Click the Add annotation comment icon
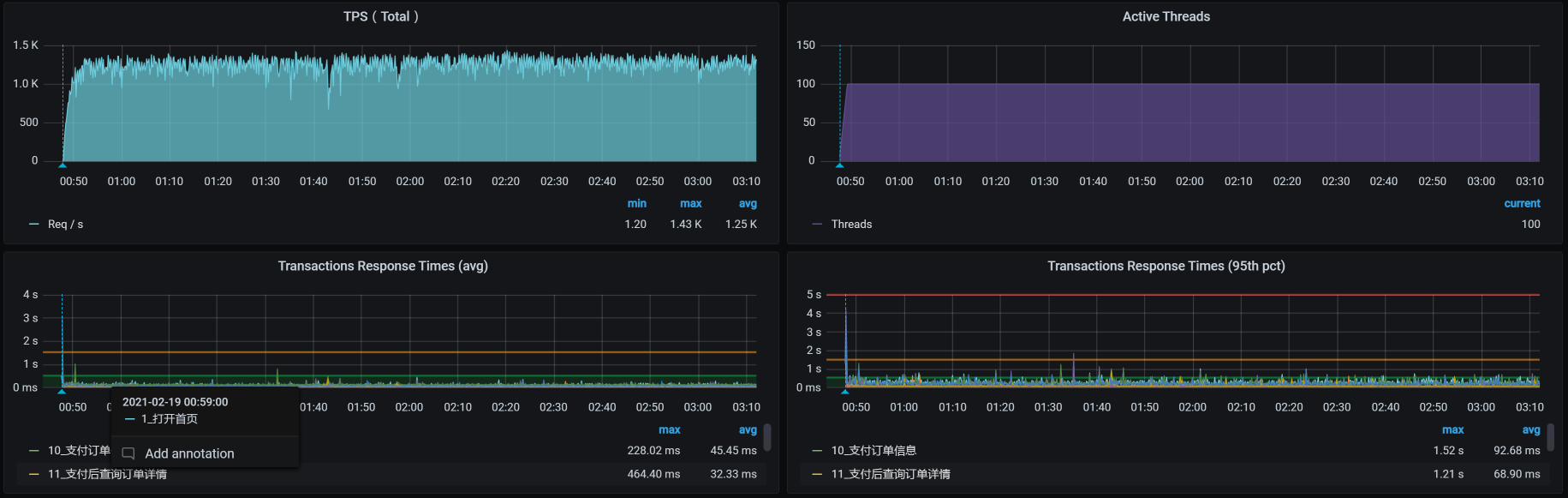 (128, 453)
